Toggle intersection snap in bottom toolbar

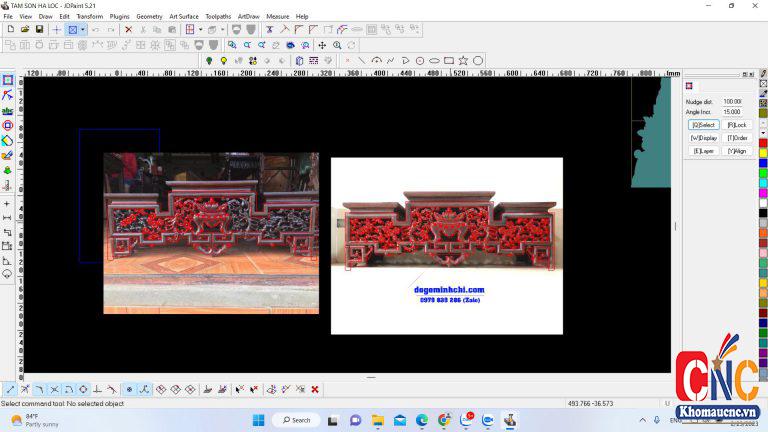[54, 389]
